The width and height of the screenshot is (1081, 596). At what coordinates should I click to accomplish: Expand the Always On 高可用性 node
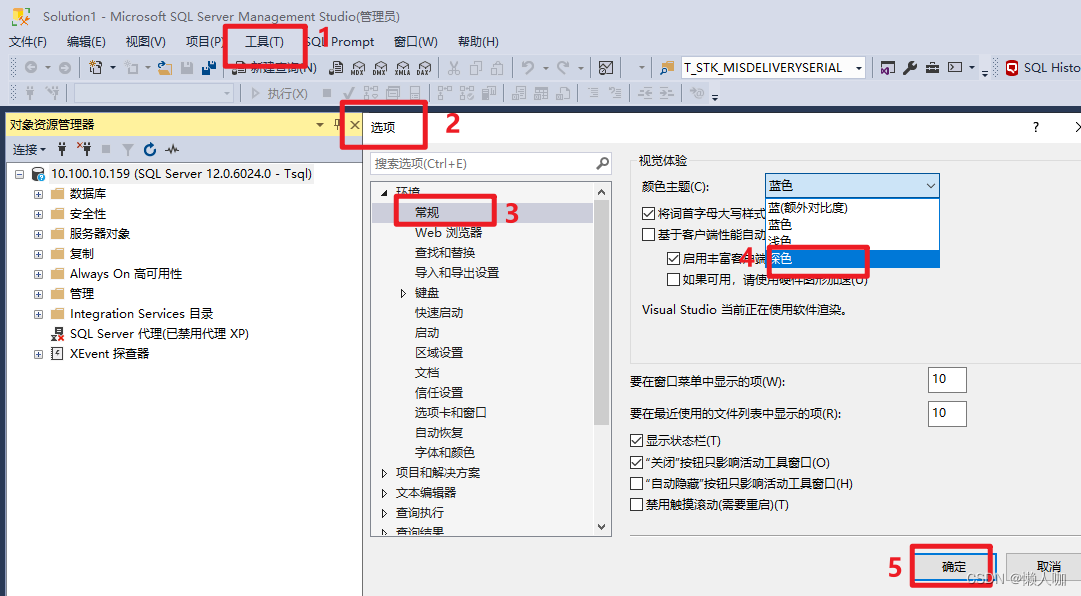pyautogui.click(x=39, y=274)
